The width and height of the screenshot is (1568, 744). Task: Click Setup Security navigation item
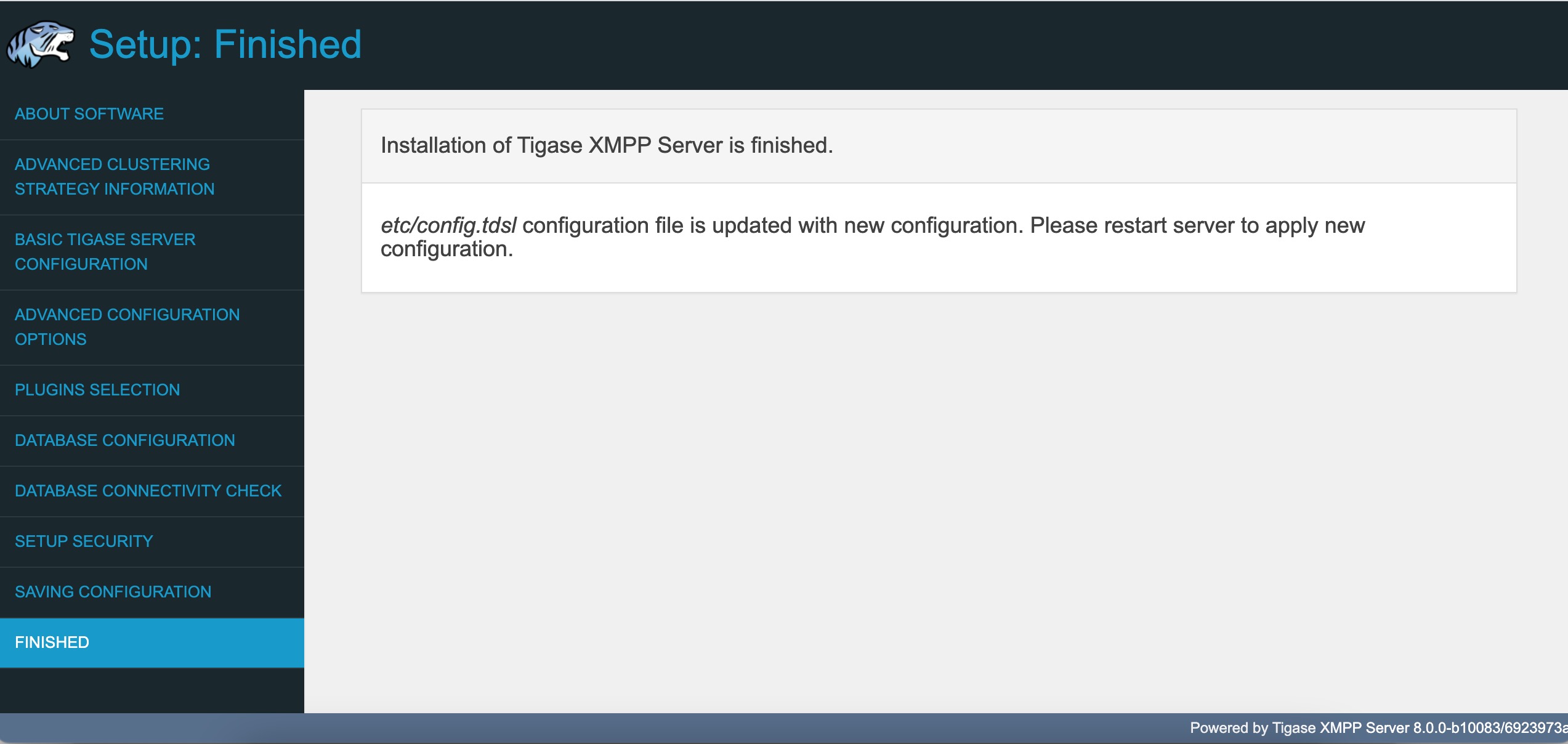[x=82, y=541]
